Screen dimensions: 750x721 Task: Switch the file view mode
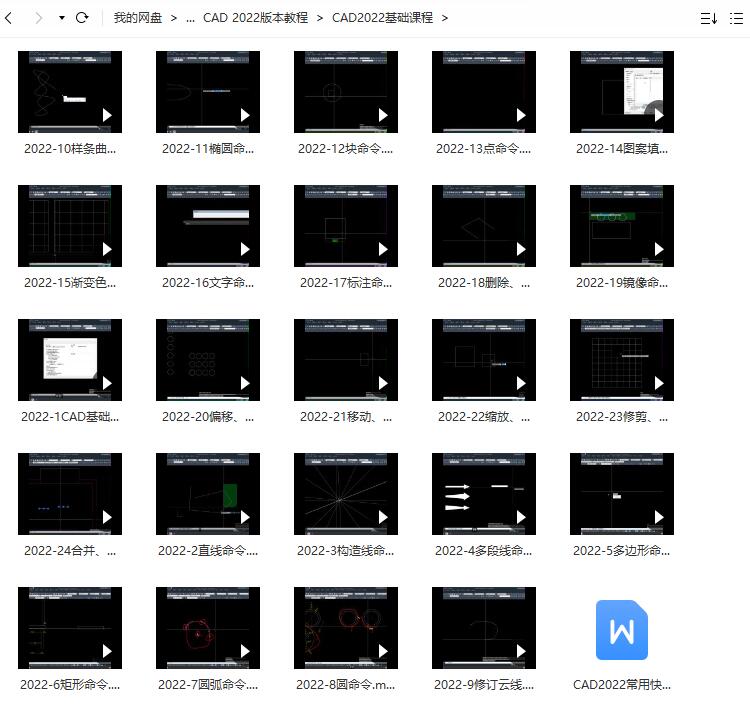click(x=738, y=18)
